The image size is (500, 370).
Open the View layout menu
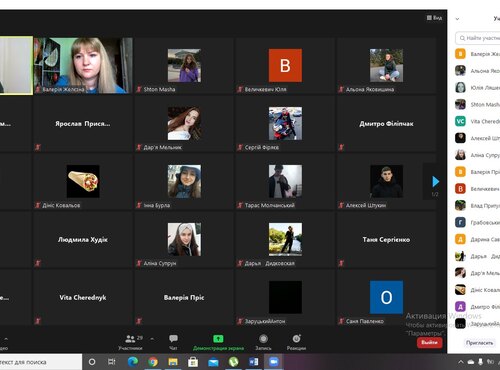point(434,18)
